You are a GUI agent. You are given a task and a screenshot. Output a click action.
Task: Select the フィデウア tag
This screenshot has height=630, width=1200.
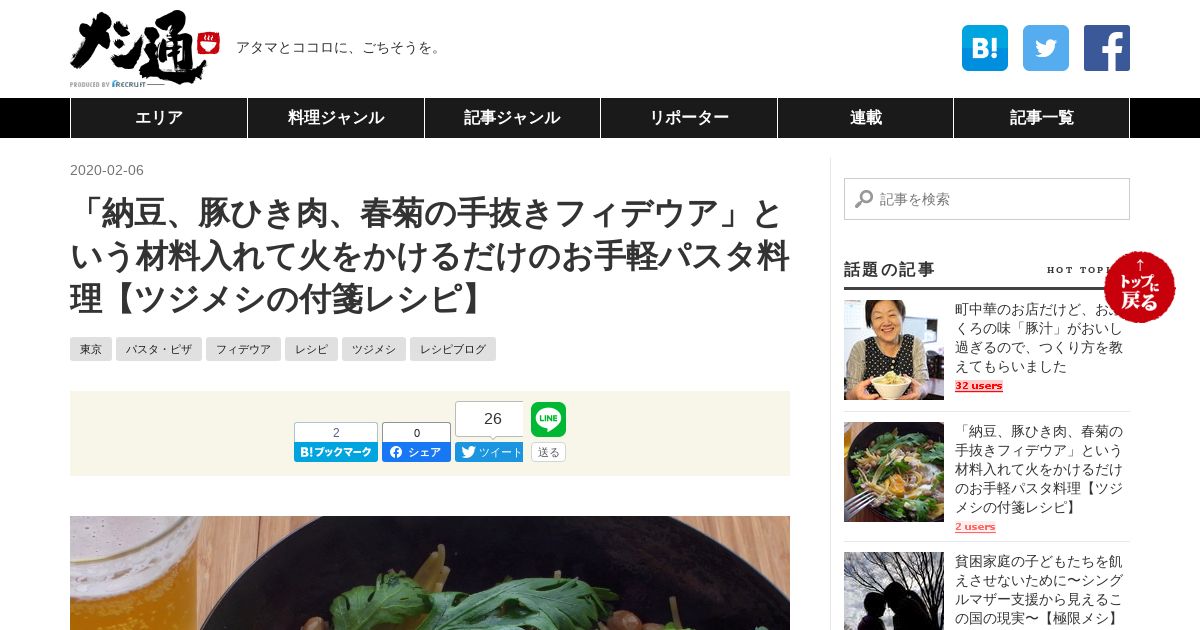click(243, 349)
